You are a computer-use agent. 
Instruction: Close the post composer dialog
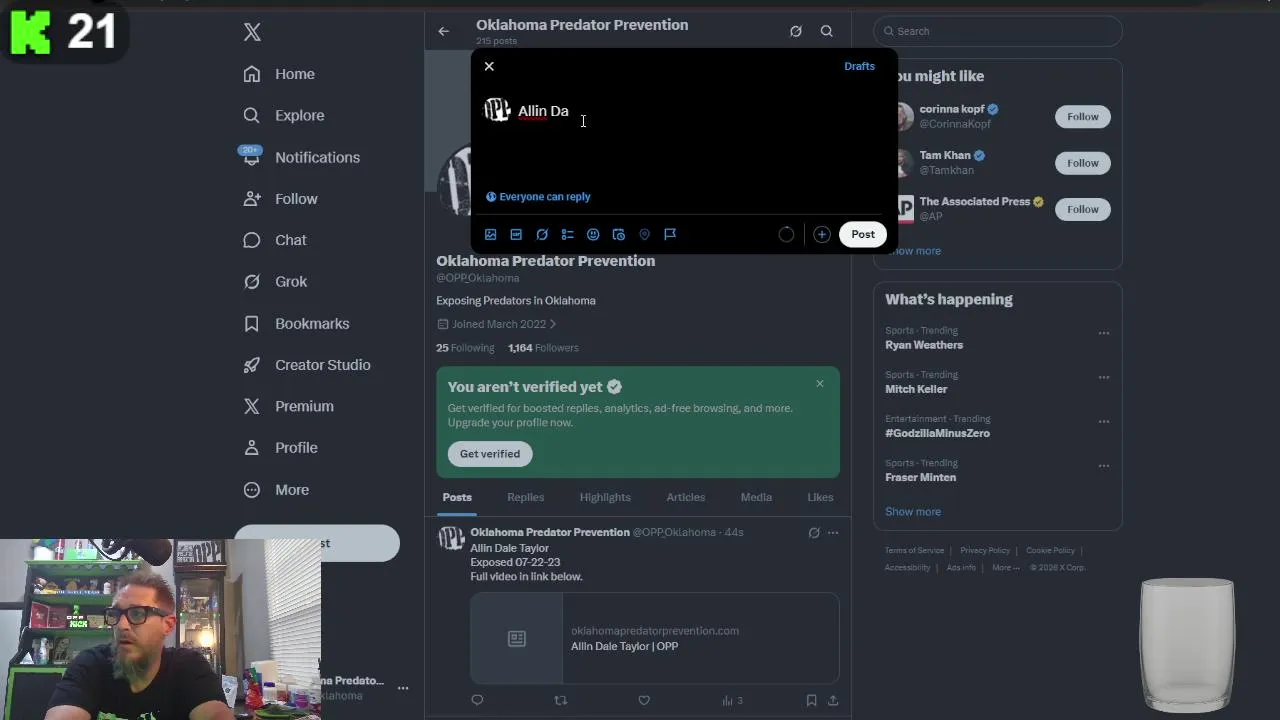tap(489, 66)
